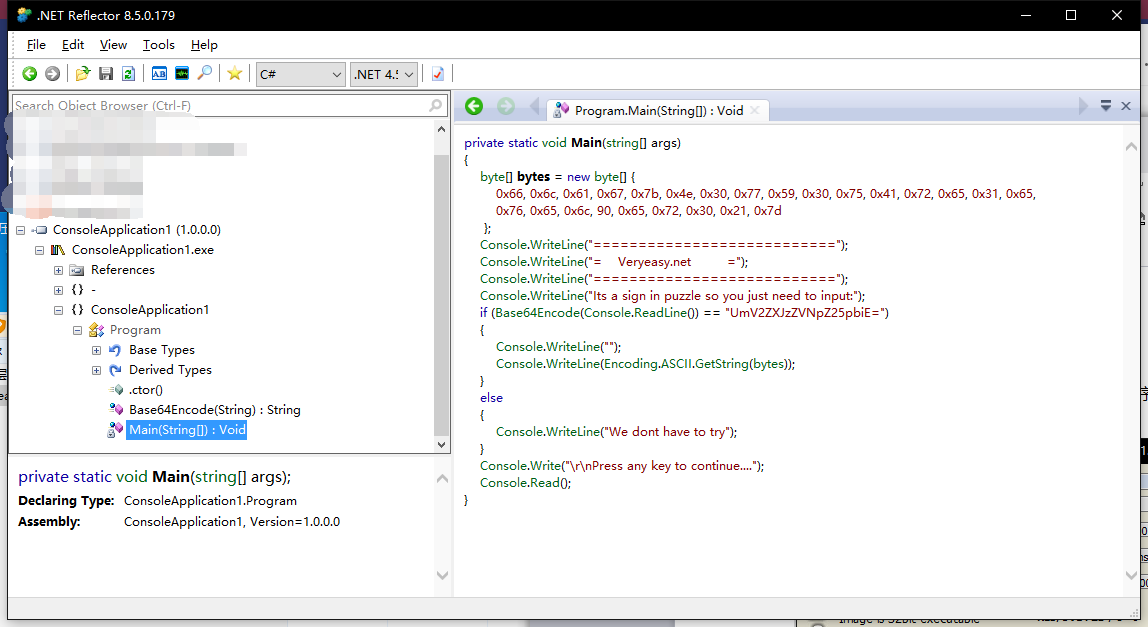Close the Program.Main tab with its X
The image size is (1148, 627).
(x=755, y=111)
